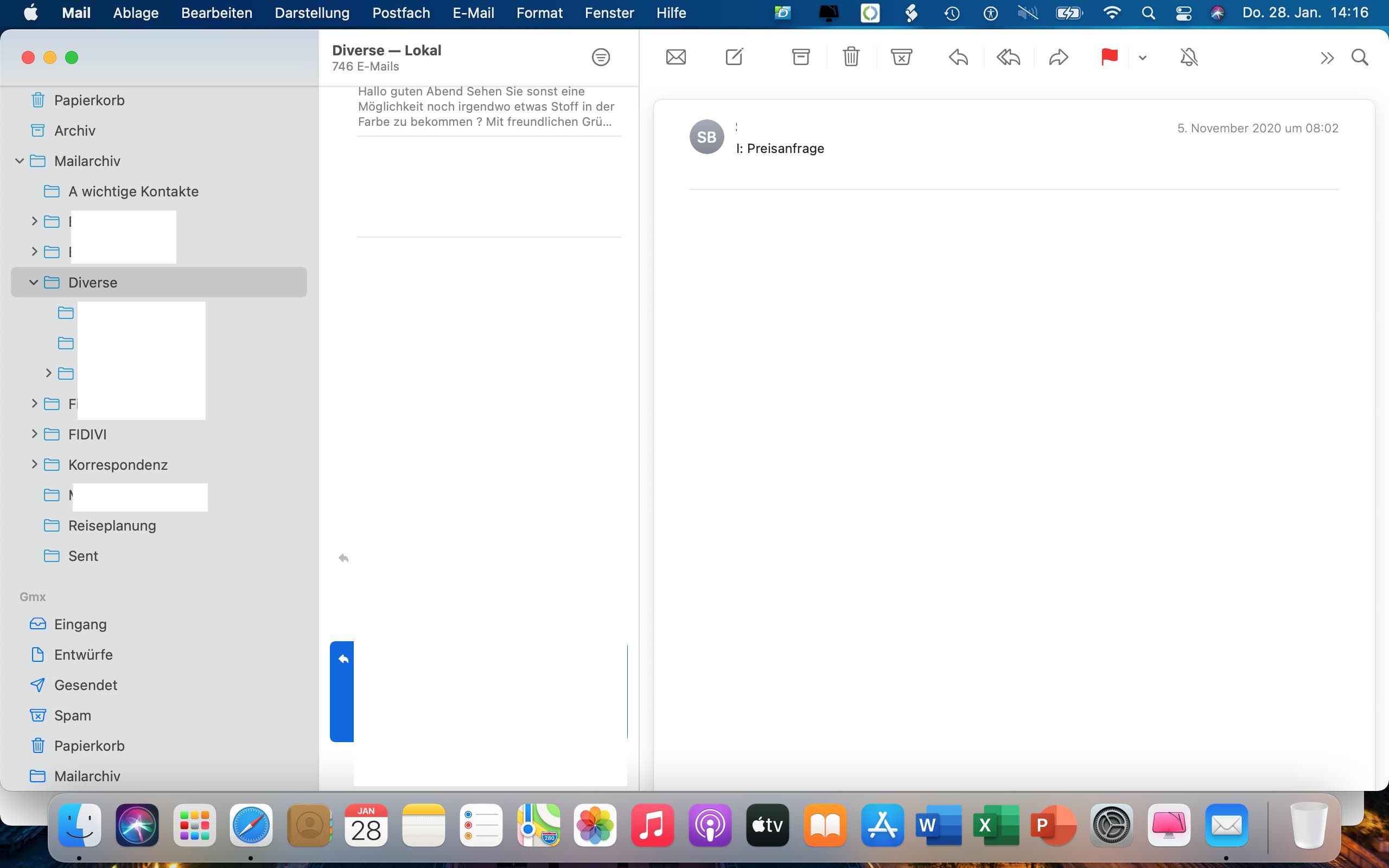The image size is (1389, 868).
Task: Show more toolbar items via double chevron
Action: coord(1327,58)
